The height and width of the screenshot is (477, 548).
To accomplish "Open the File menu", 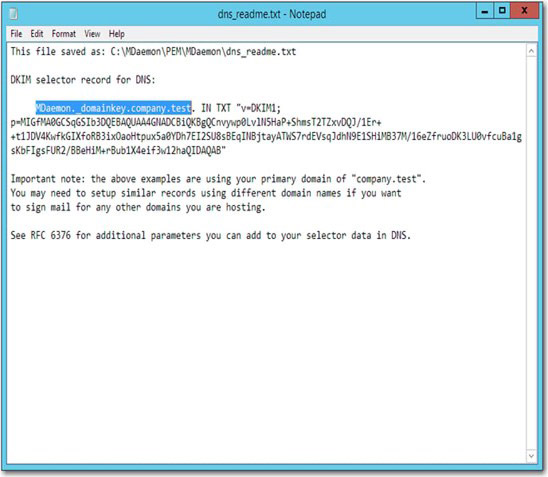I will click(x=16, y=34).
